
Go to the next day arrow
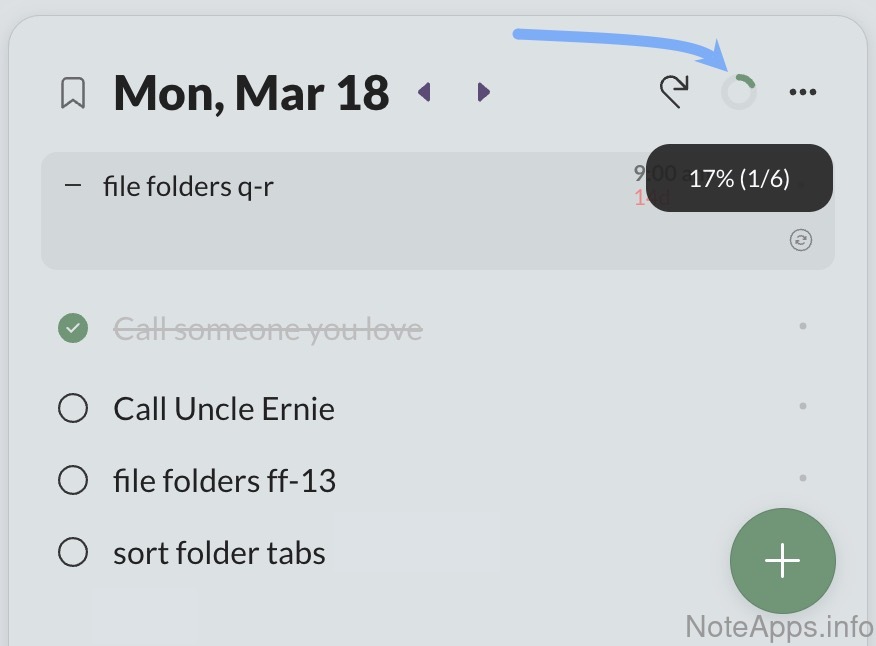pos(484,93)
